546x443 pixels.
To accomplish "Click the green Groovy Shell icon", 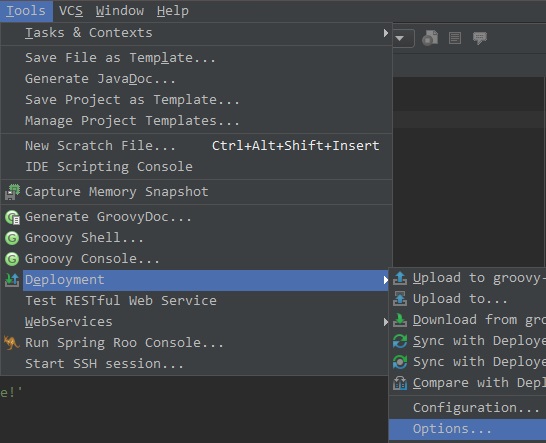I will [12, 238].
